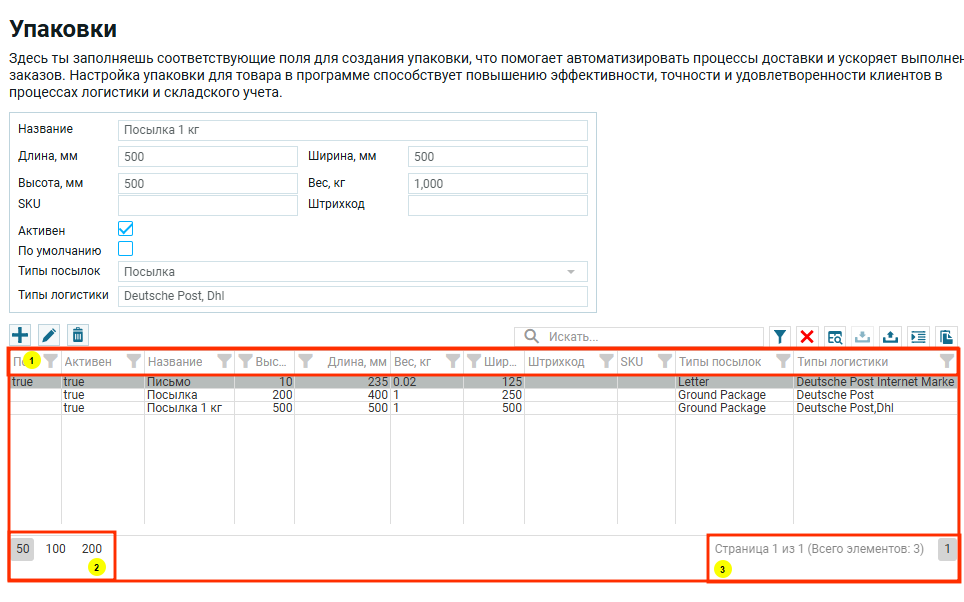Click the red X clear filter icon
The width and height of the screenshot is (964, 602).
(807, 337)
